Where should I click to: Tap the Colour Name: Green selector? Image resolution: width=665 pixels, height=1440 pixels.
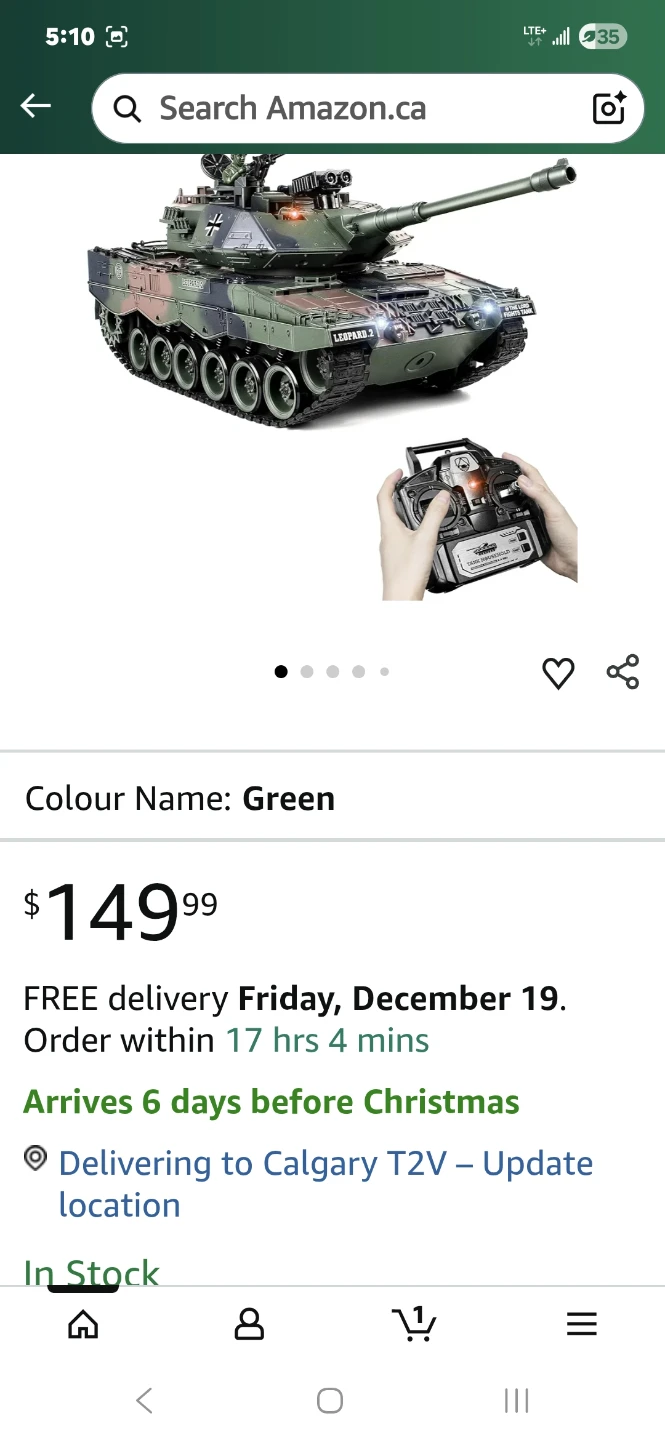[332, 798]
